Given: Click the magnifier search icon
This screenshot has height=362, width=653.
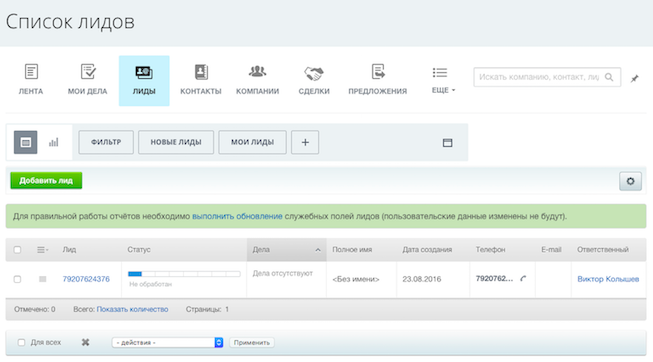Looking at the screenshot, I should (609, 77).
